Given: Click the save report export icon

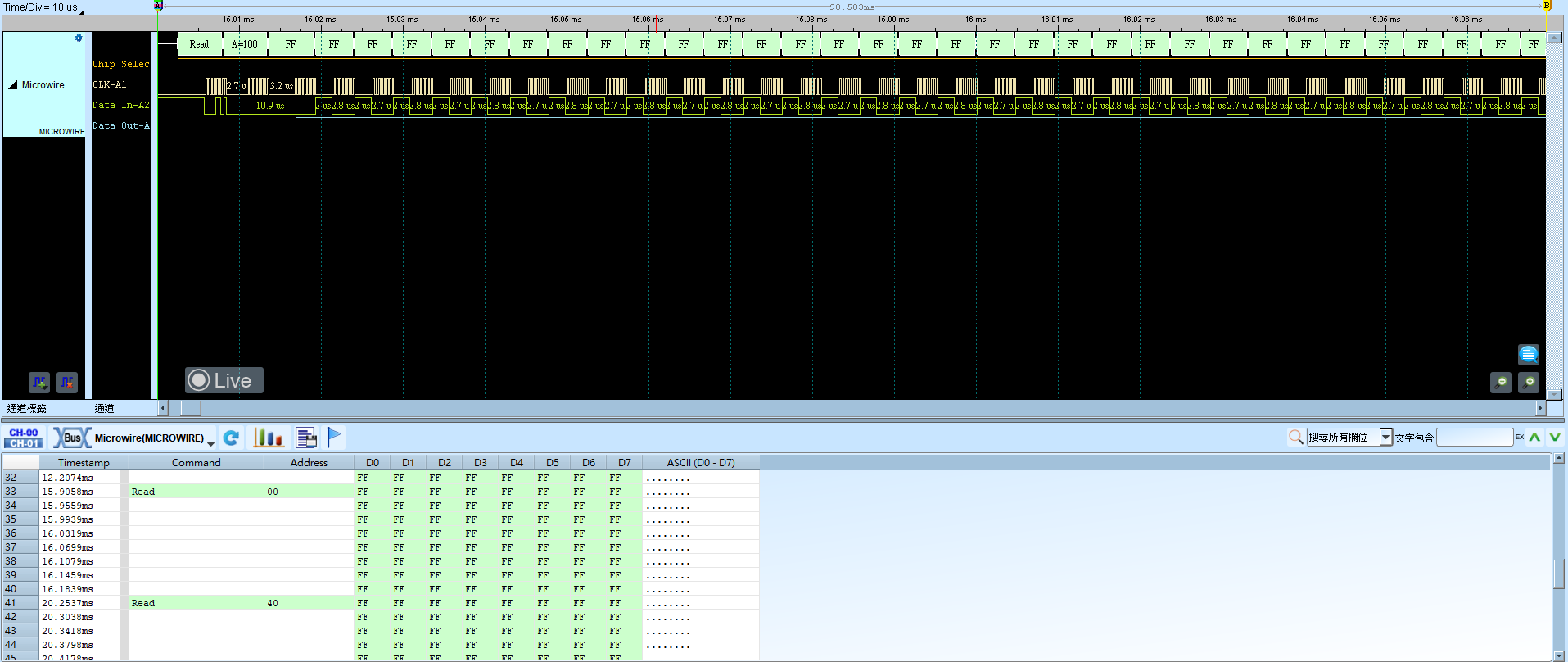Looking at the screenshot, I should pyautogui.click(x=306, y=438).
